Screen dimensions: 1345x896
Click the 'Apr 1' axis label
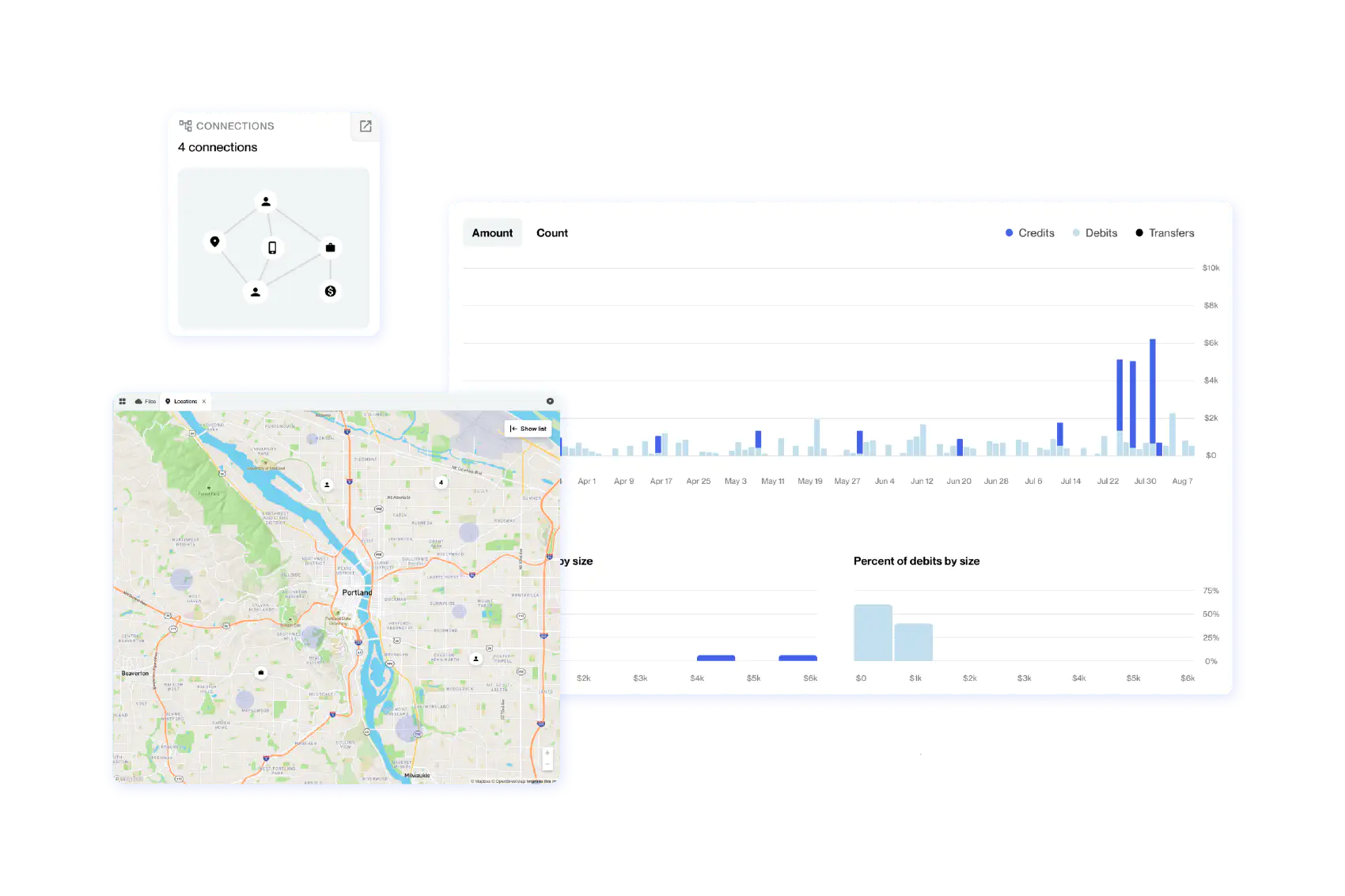[586, 481]
